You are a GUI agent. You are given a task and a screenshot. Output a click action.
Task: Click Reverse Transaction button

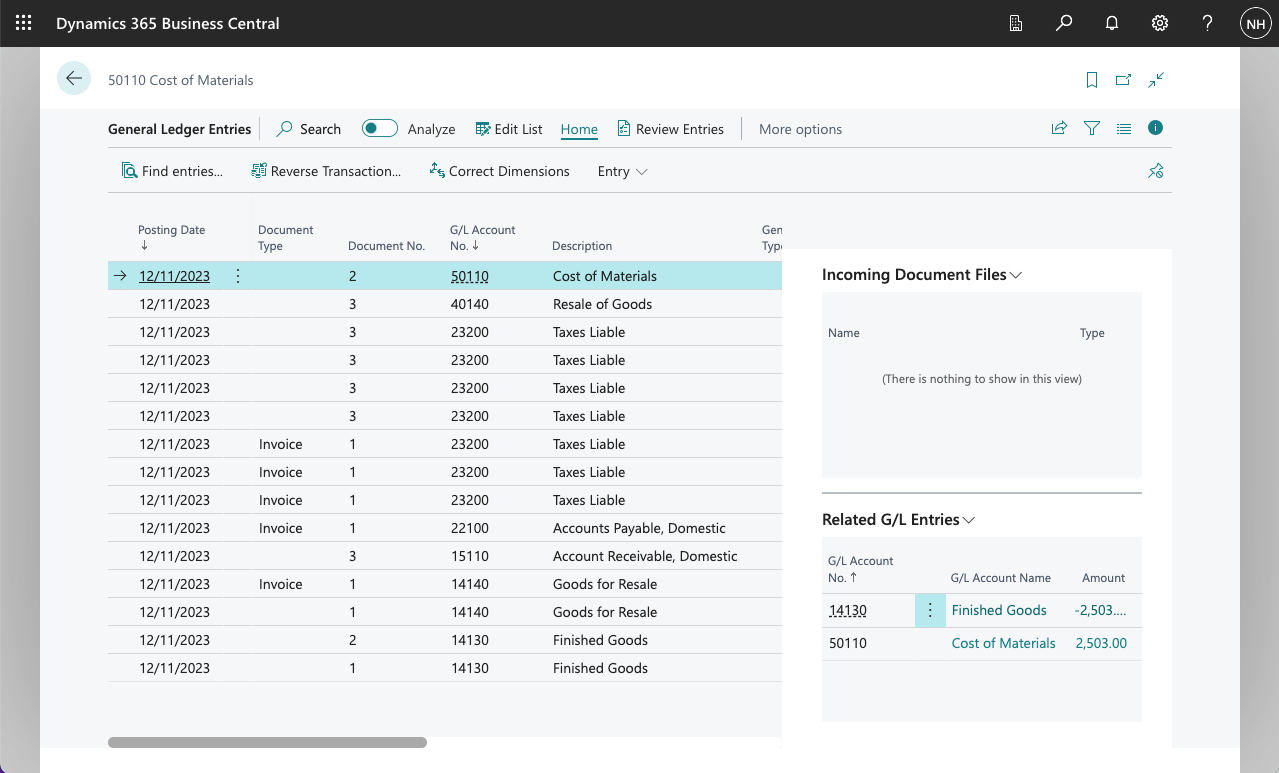(x=326, y=171)
